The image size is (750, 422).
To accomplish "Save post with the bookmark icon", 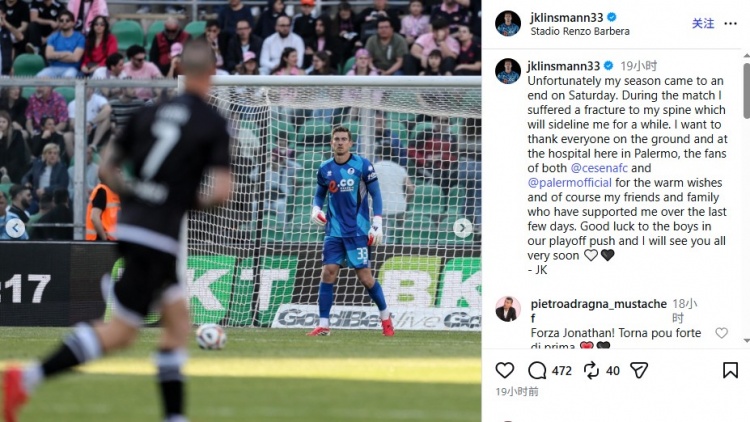I will [730, 370].
